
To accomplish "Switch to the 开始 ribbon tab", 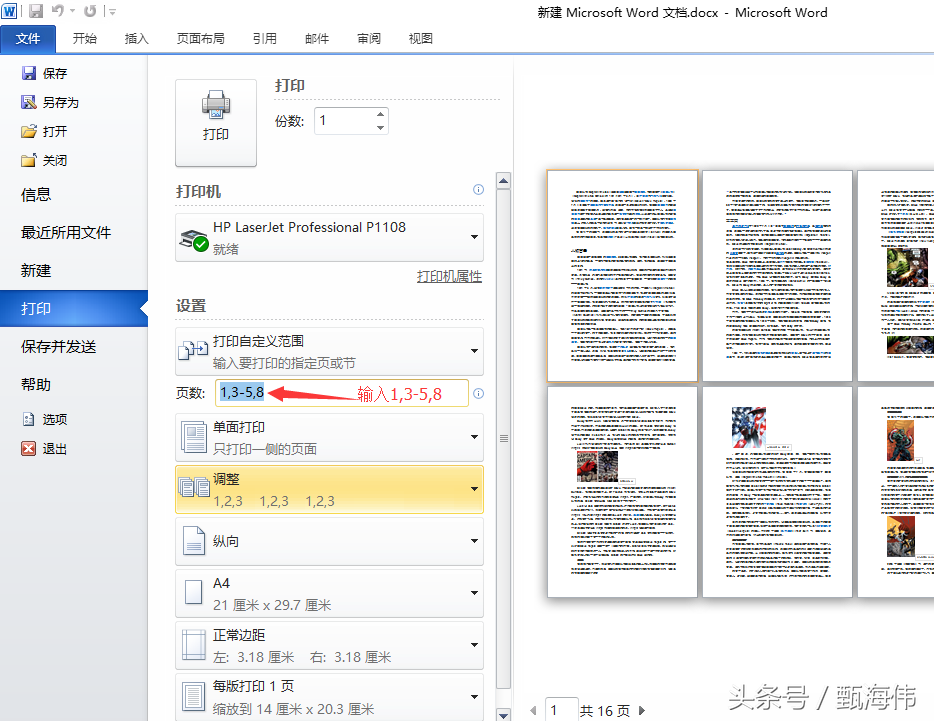I will [85, 39].
